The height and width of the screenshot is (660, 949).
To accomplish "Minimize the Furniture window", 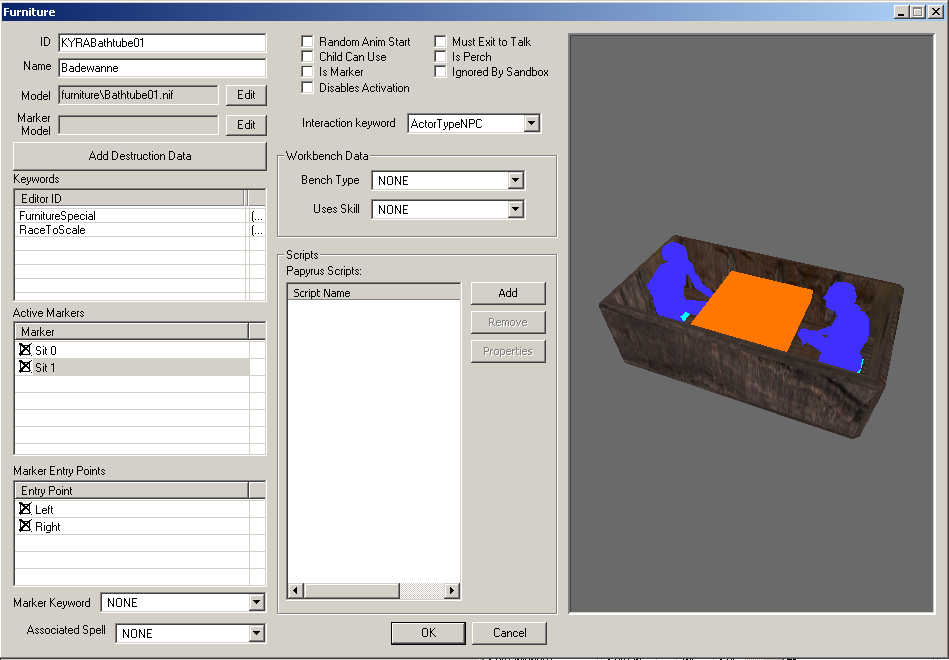I will 901,12.
